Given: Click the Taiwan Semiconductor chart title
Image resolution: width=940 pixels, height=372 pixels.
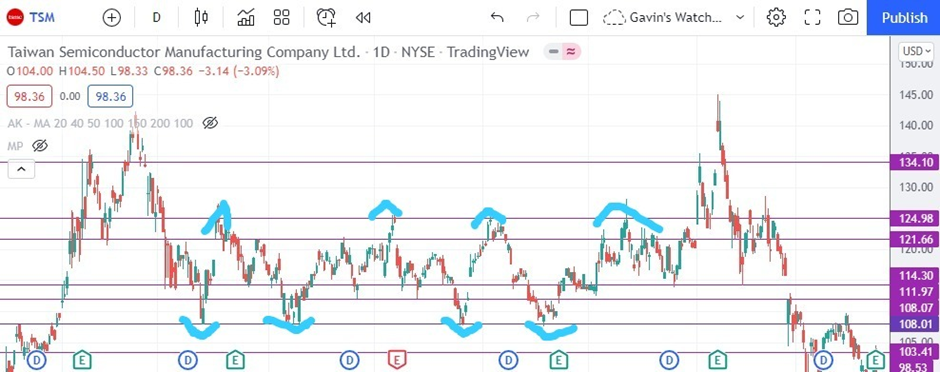Looking at the screenshot, I should 269,52.
